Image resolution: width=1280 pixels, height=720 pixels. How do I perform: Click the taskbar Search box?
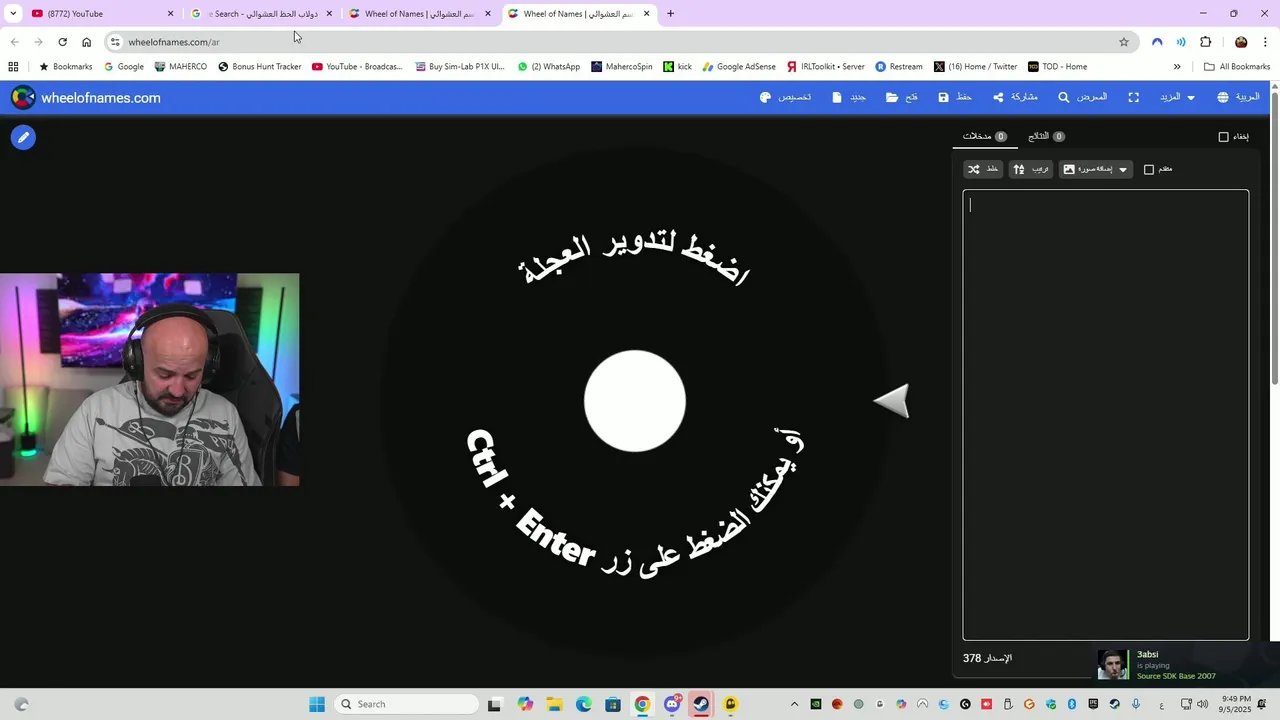tap(406, 704)
